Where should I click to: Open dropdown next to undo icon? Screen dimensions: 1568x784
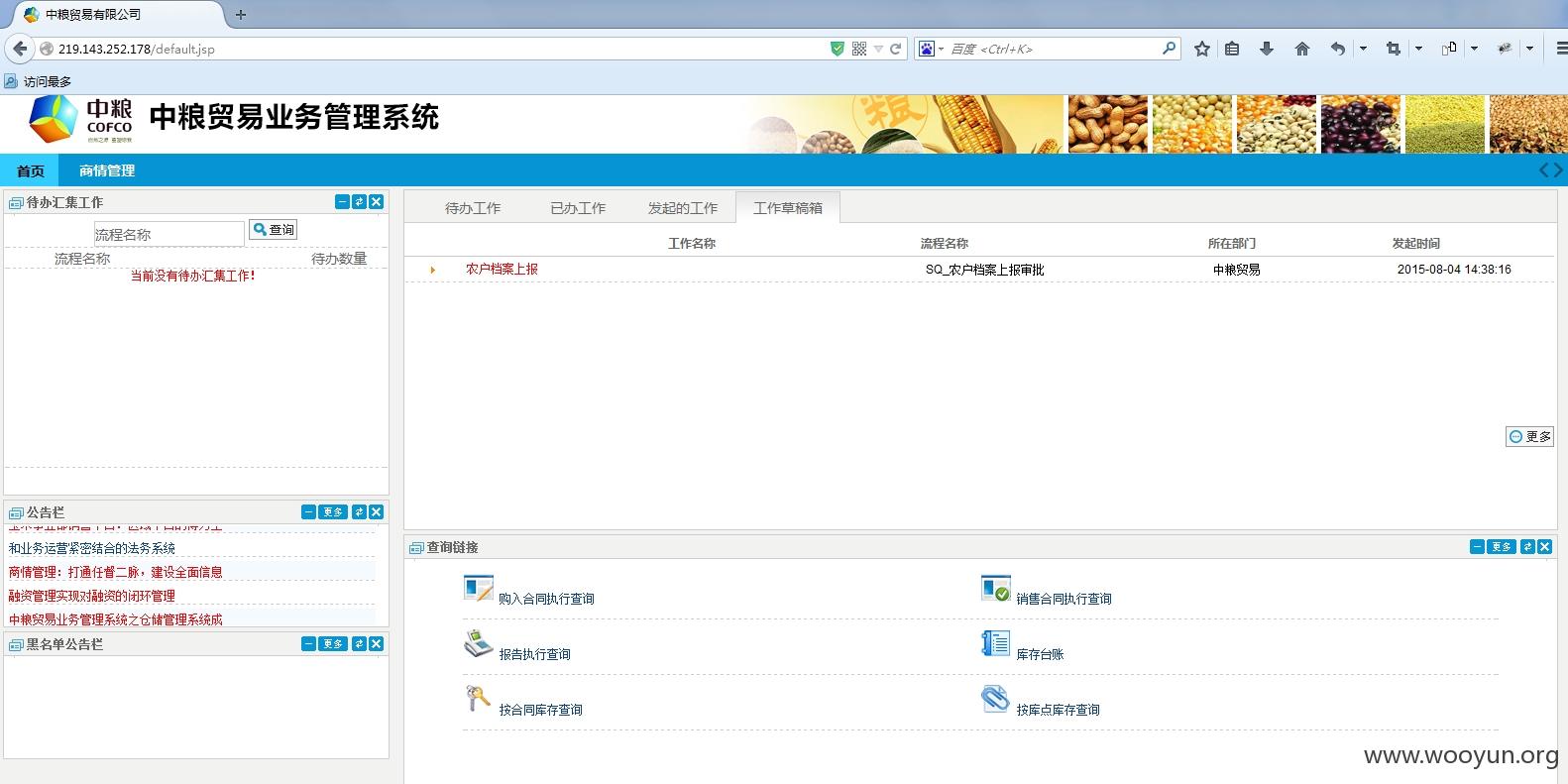click(x=1363, y=49)
